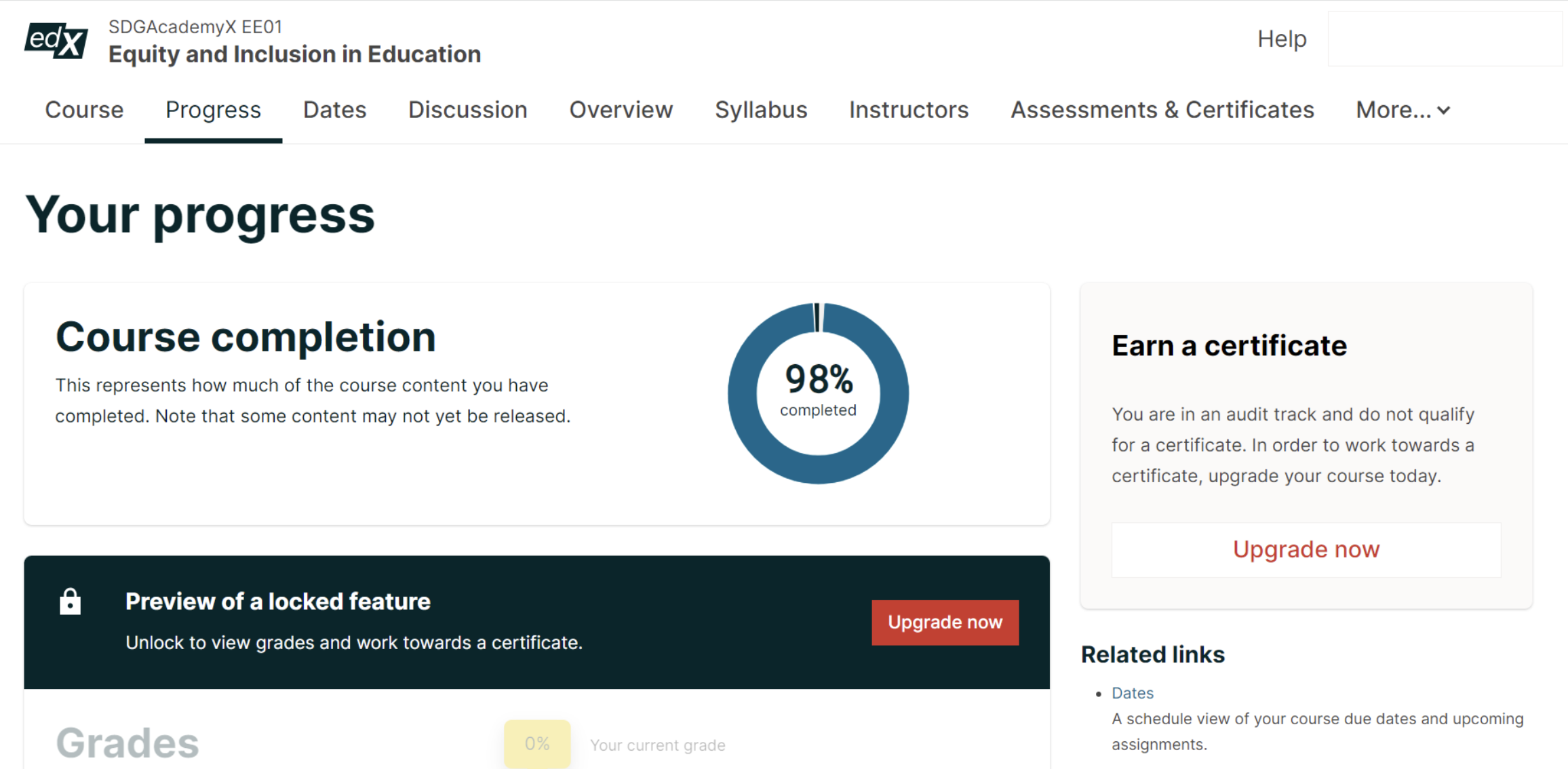1568x769 pixels.
Task: Click the lock icon in locked feature banner
Action: (70, 602)
